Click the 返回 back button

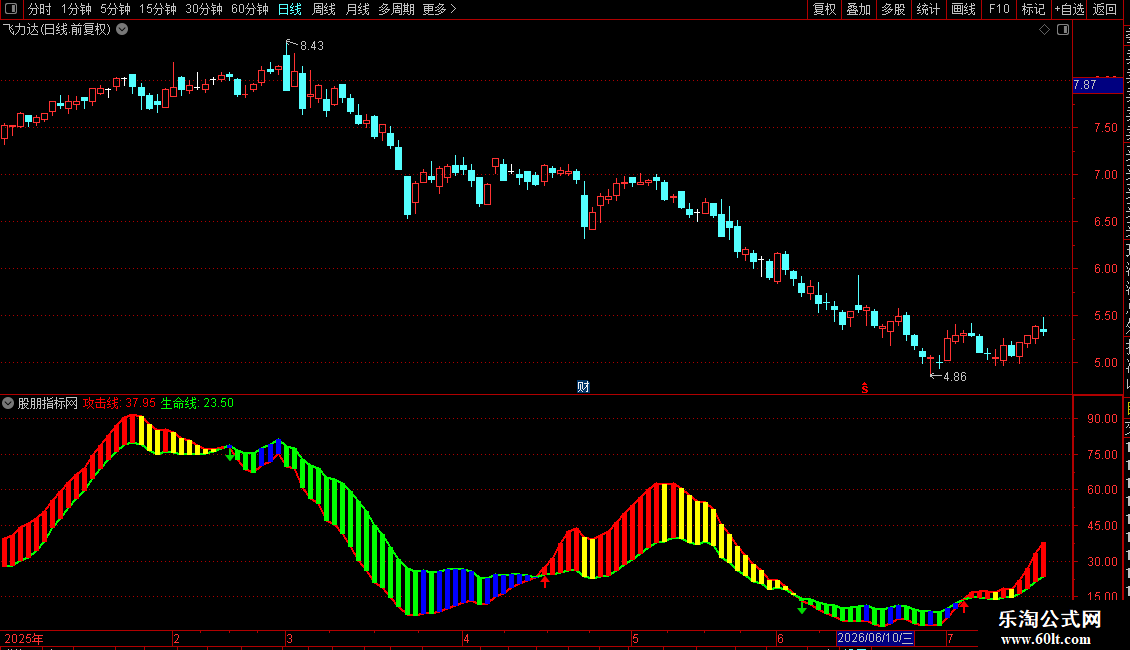[1104, 9]
